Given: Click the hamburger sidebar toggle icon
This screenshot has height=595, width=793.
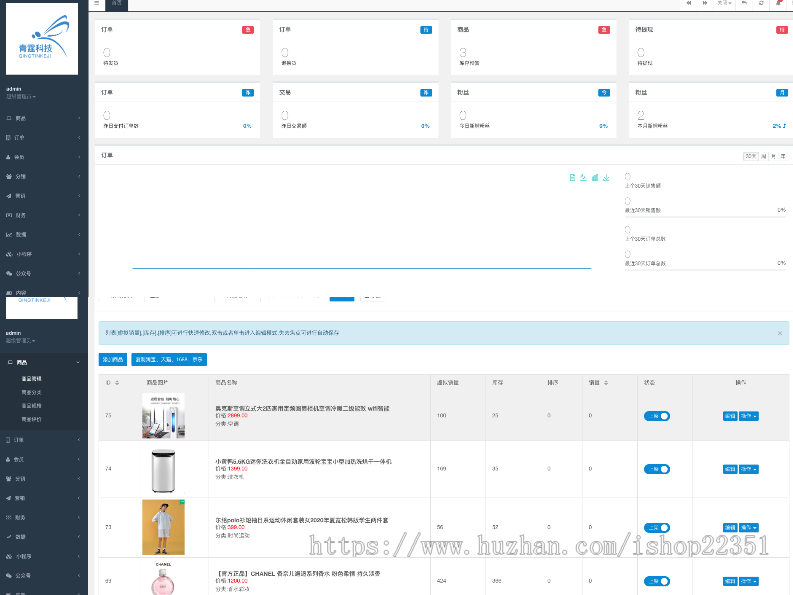Looking at the screenshot, I should pyautogui.click(x=96, y=4).
